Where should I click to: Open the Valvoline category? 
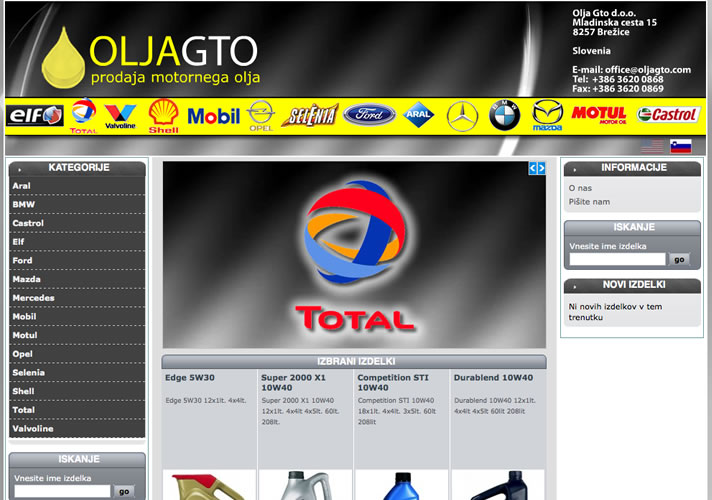[32, 428]
